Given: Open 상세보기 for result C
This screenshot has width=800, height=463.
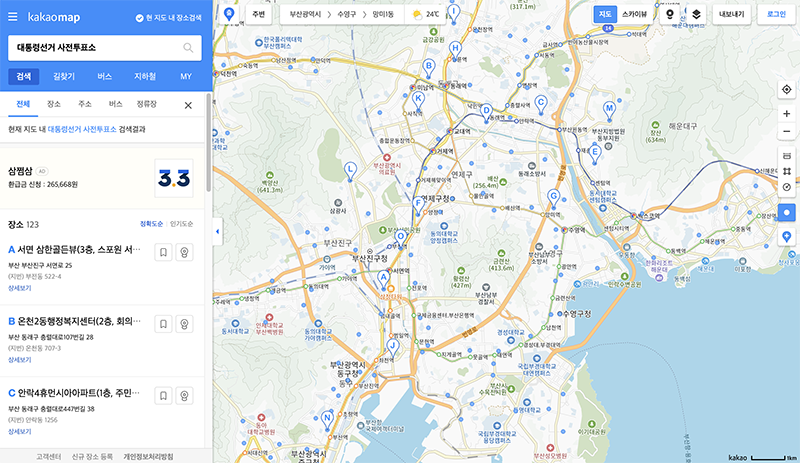Looking at the screenshot, I should [19, 431].
